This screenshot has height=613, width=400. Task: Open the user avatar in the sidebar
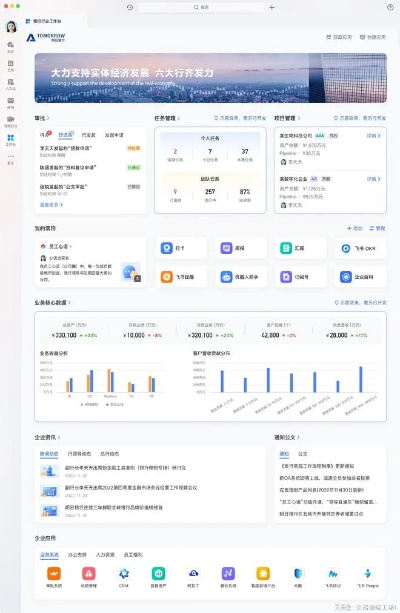point(11,27)
